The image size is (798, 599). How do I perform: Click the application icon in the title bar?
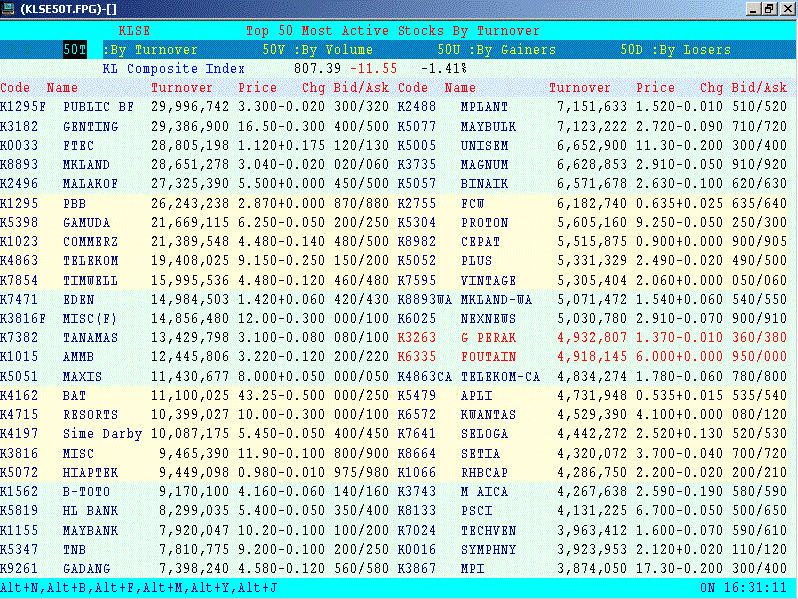[8, 8]
